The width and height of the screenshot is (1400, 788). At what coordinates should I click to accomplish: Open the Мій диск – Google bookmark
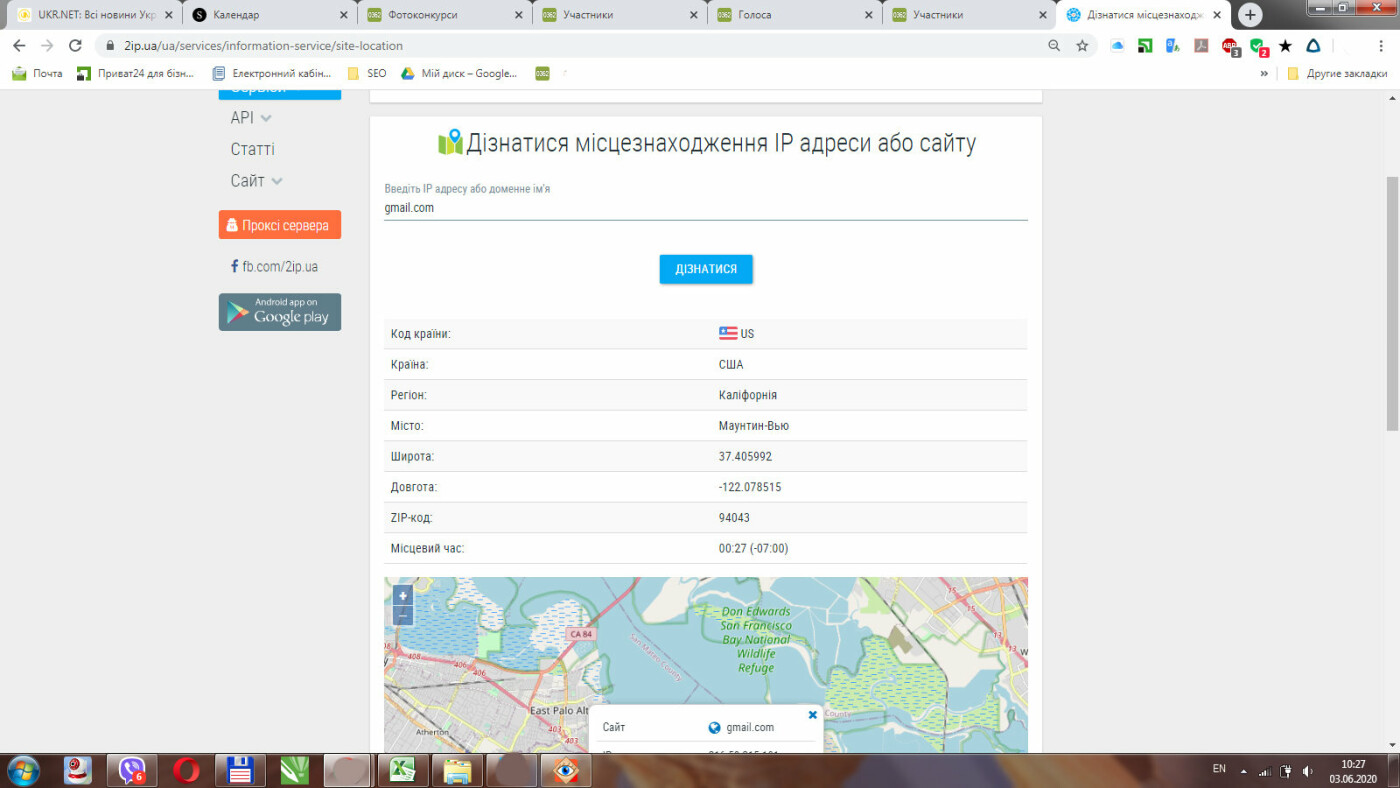pos(459,73)
